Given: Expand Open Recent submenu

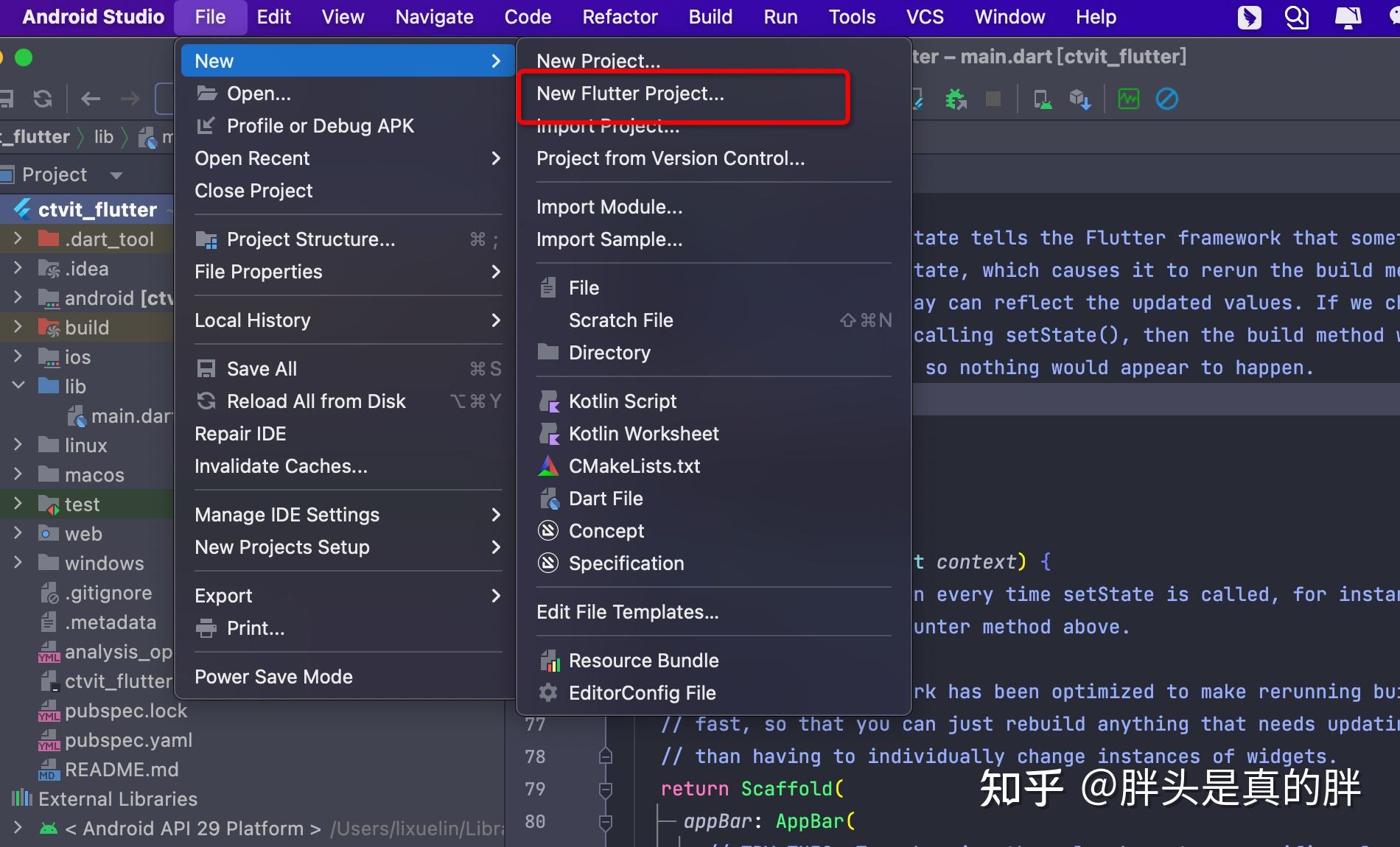Looking at the screenshot, I should (x=347, y=158).
